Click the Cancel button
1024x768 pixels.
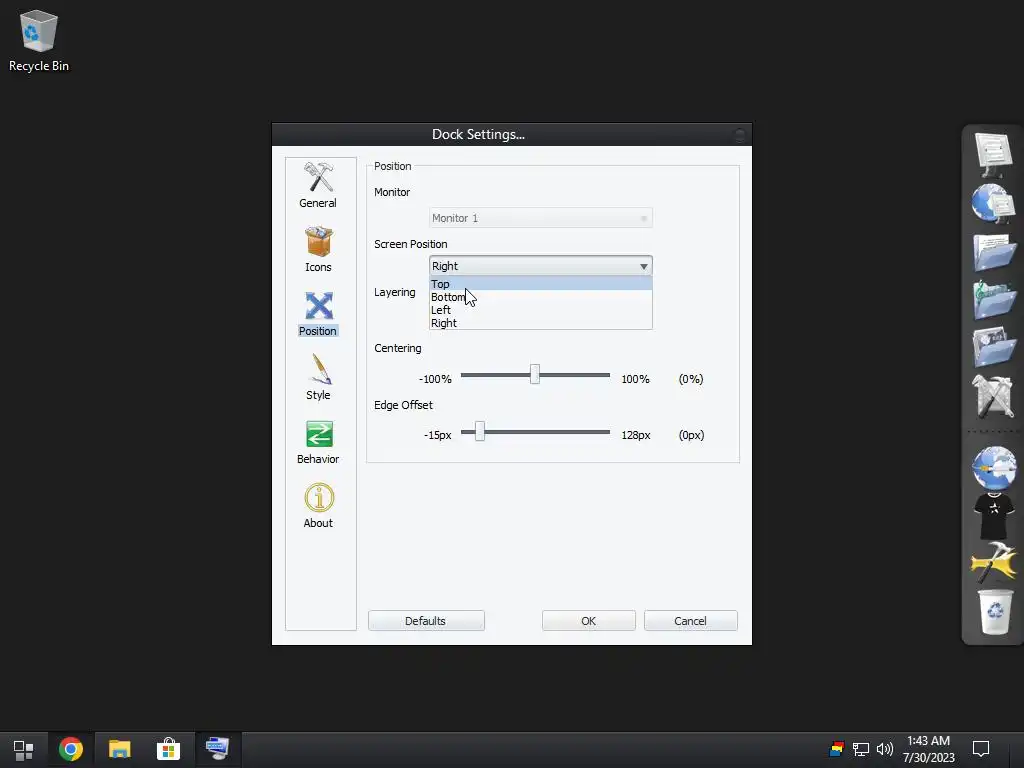click(x=690, y=620)
